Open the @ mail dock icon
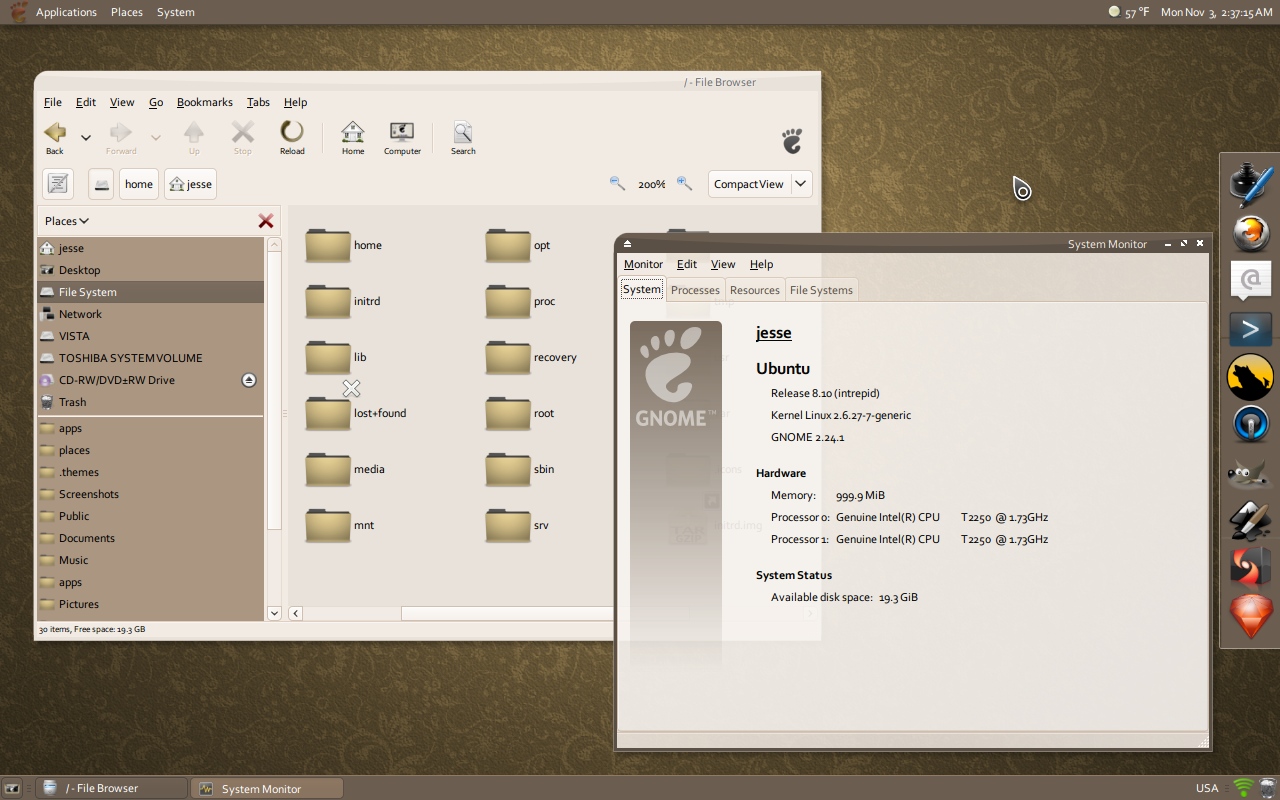 (1250, 281)
